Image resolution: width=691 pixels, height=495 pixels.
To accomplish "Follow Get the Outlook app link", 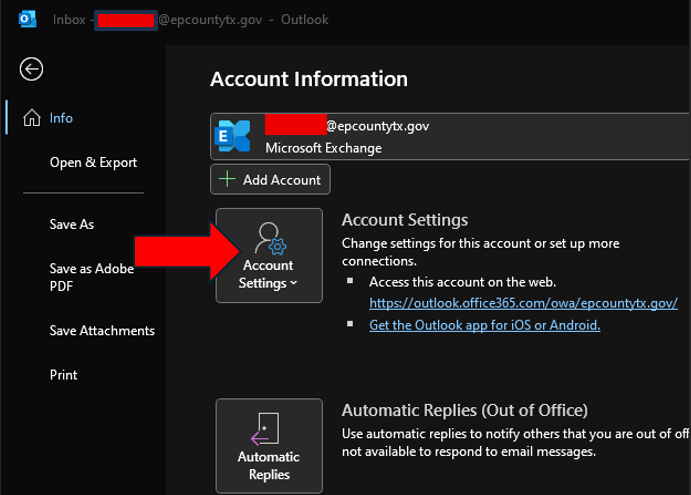I will (484, 325).
